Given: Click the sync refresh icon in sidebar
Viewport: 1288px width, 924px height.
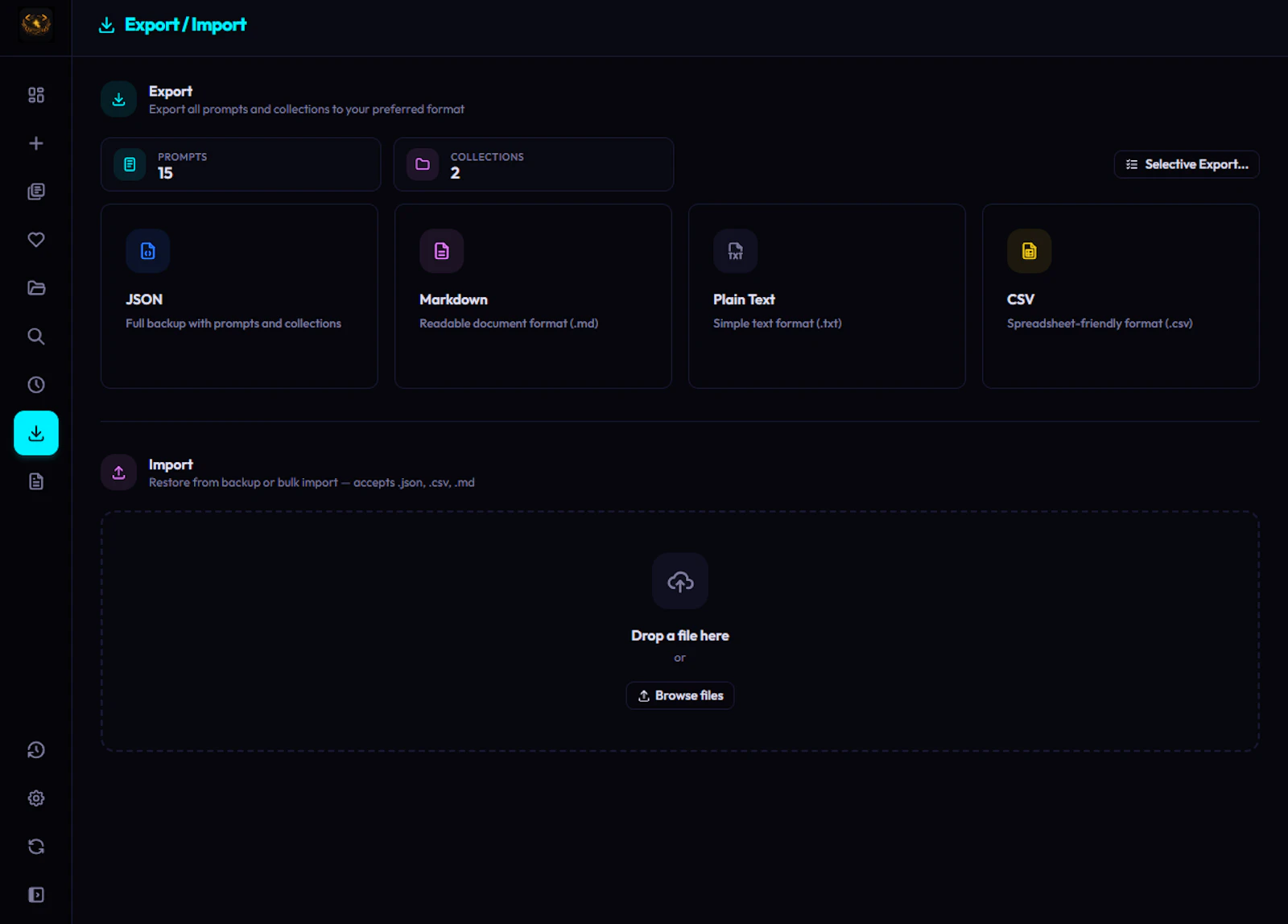Looking at the screenshot, I should pyautogui.click(x=35, y=847).
